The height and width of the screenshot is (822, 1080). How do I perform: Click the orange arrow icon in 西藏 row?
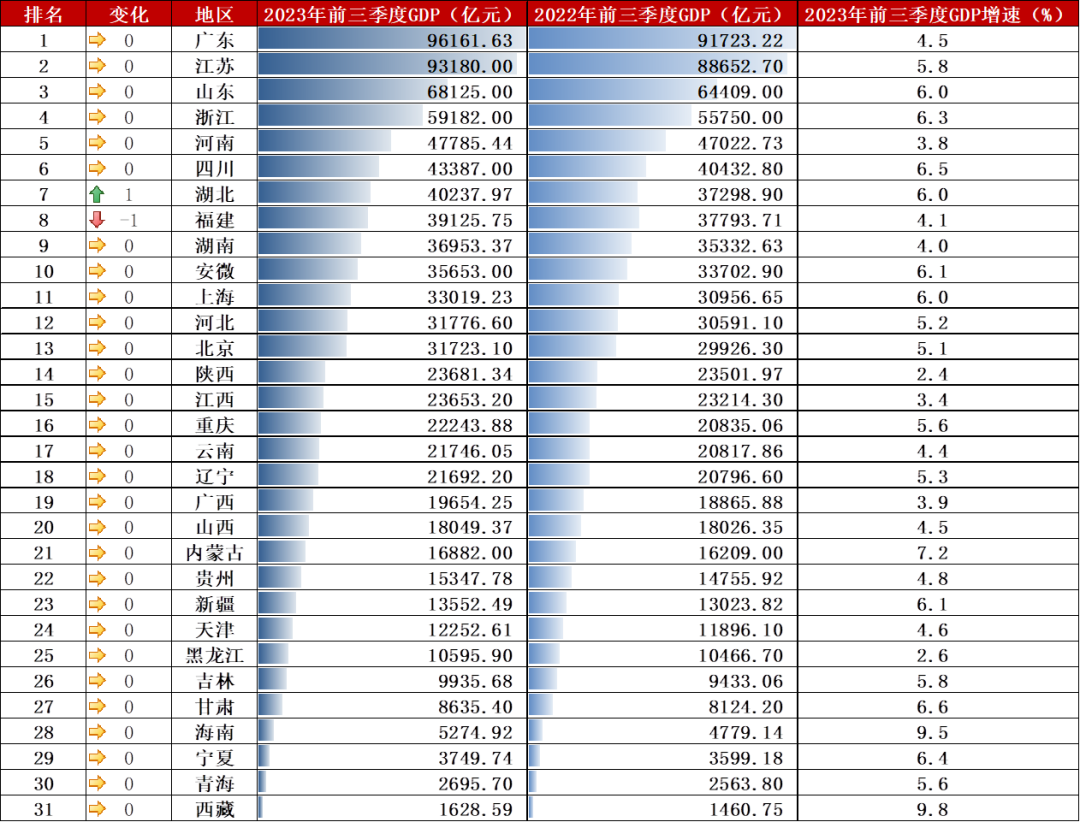click(97, 809)
